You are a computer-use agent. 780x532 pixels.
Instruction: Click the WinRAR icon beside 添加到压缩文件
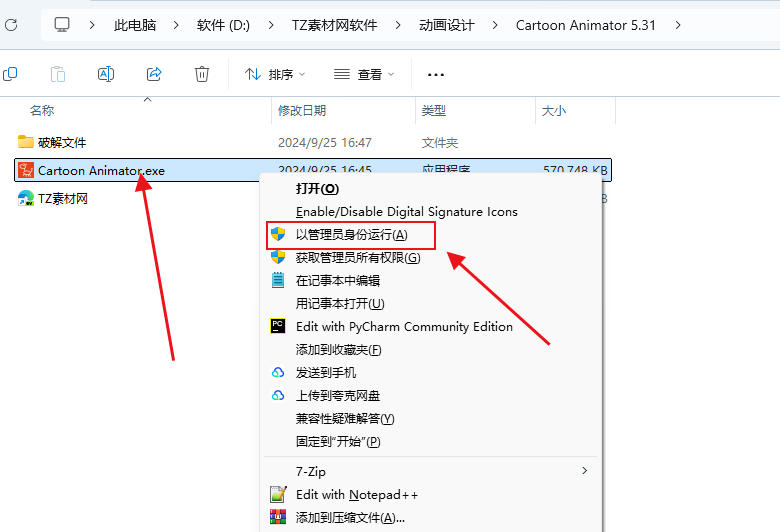[x=278, y=517]
